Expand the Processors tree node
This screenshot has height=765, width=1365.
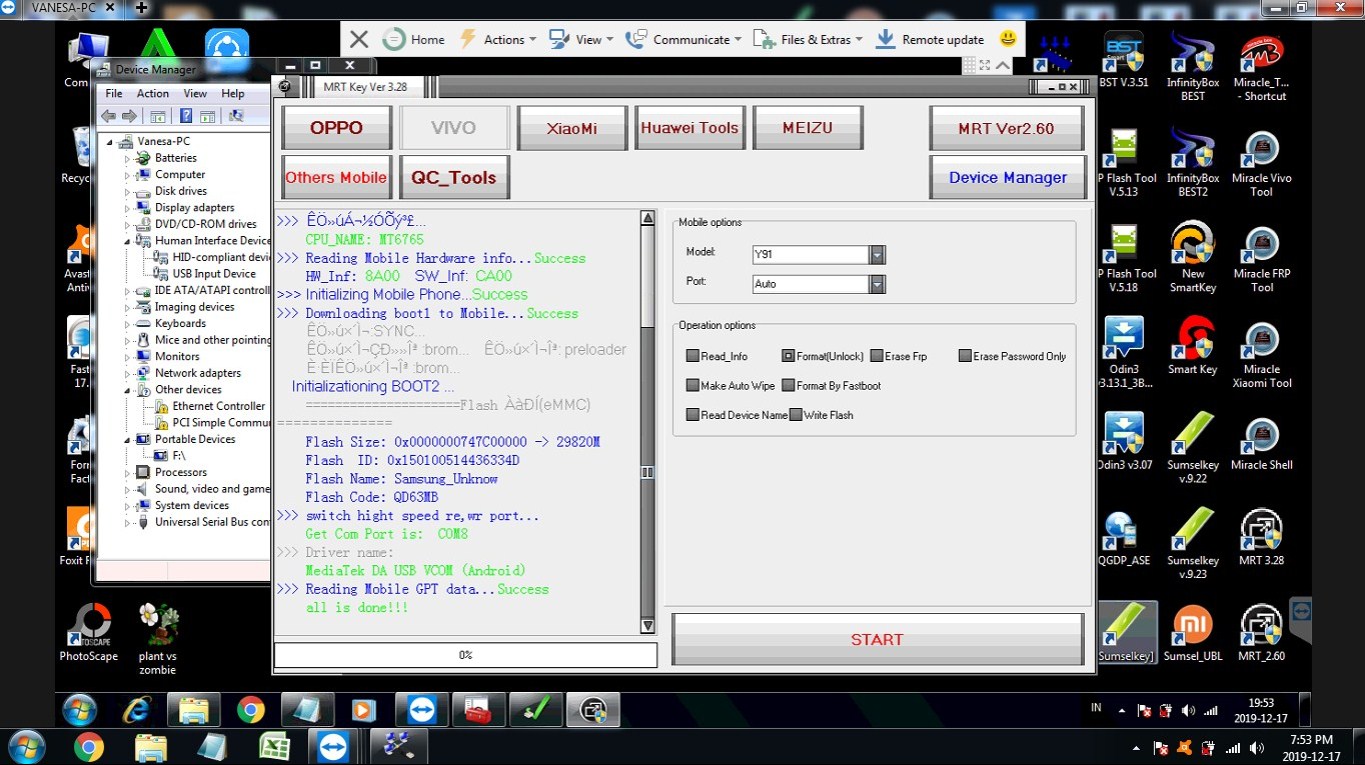[x=127, y=472]
